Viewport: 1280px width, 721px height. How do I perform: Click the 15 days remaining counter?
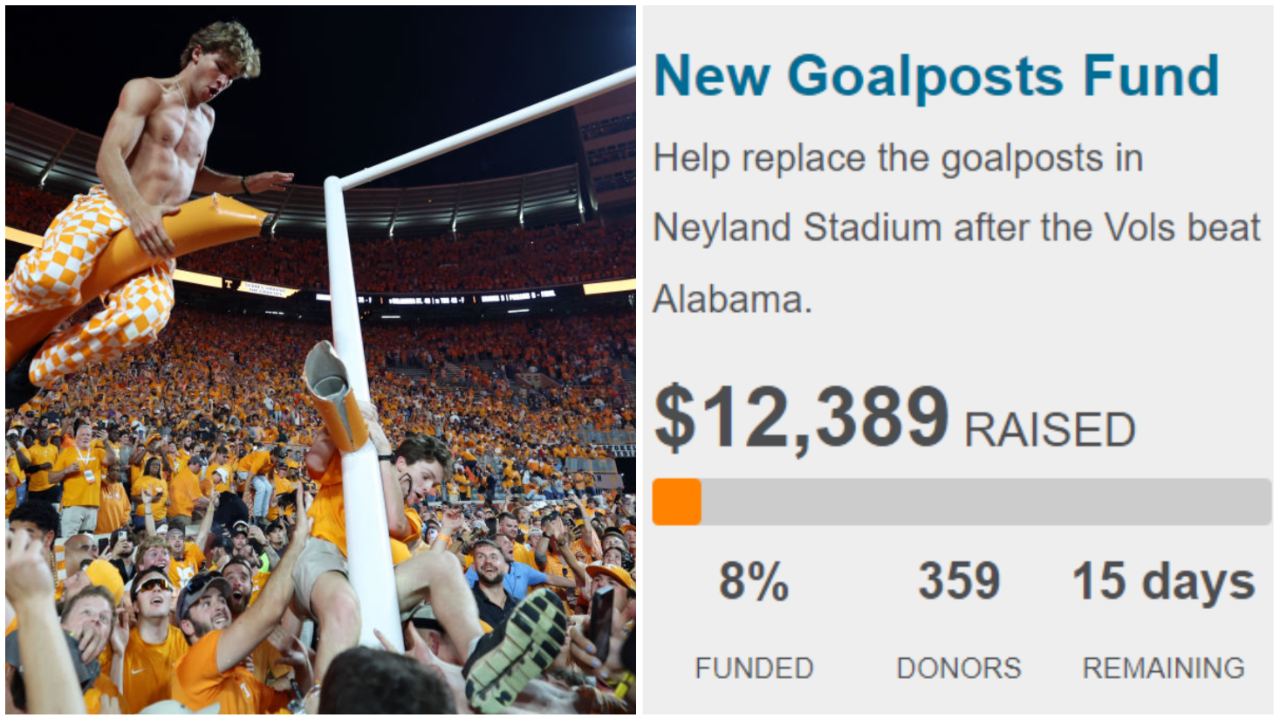[1164, 582]
